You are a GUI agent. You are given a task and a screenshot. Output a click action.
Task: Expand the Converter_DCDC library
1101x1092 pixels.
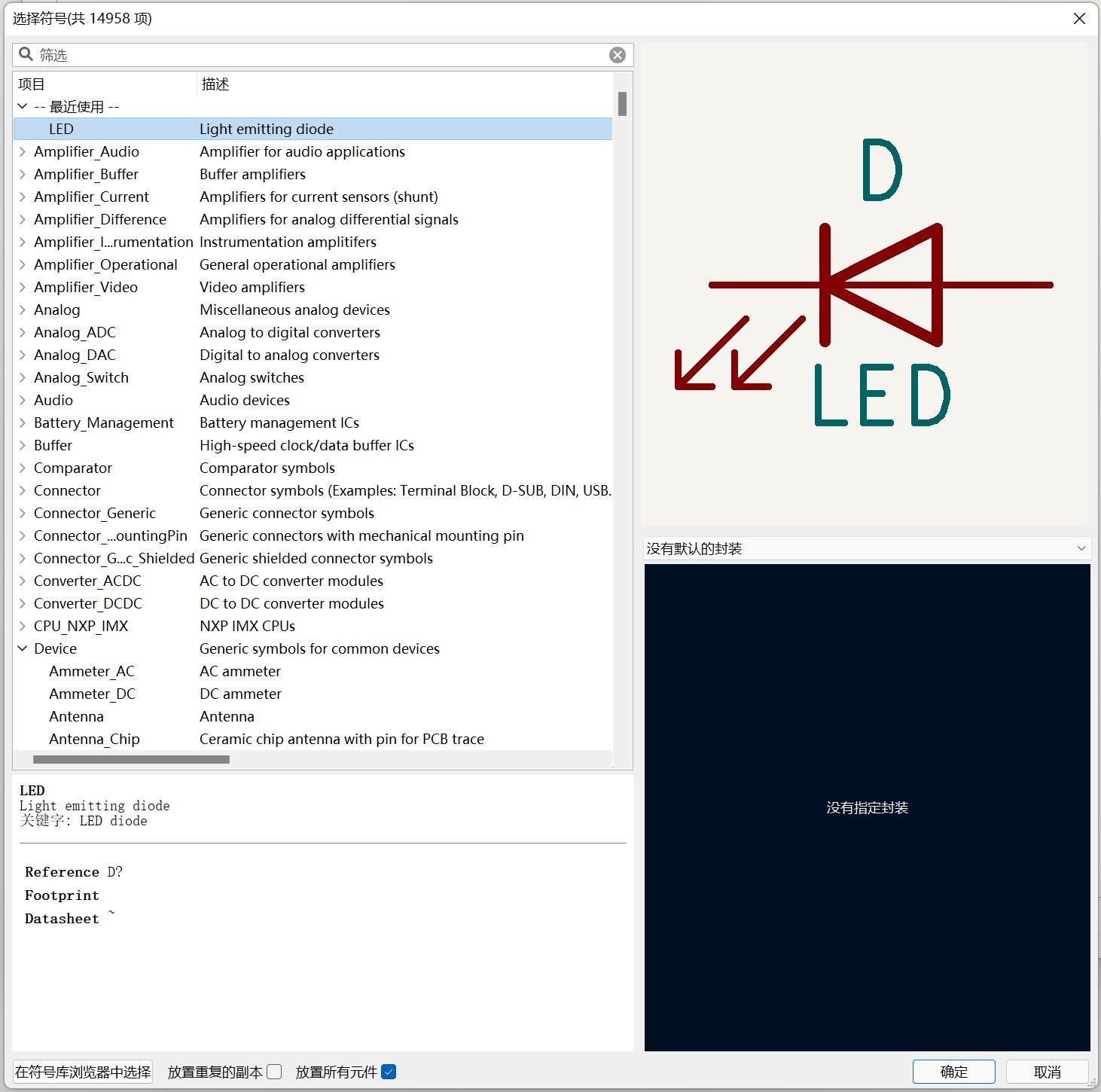pyautogui.click(x=23, y=603)
